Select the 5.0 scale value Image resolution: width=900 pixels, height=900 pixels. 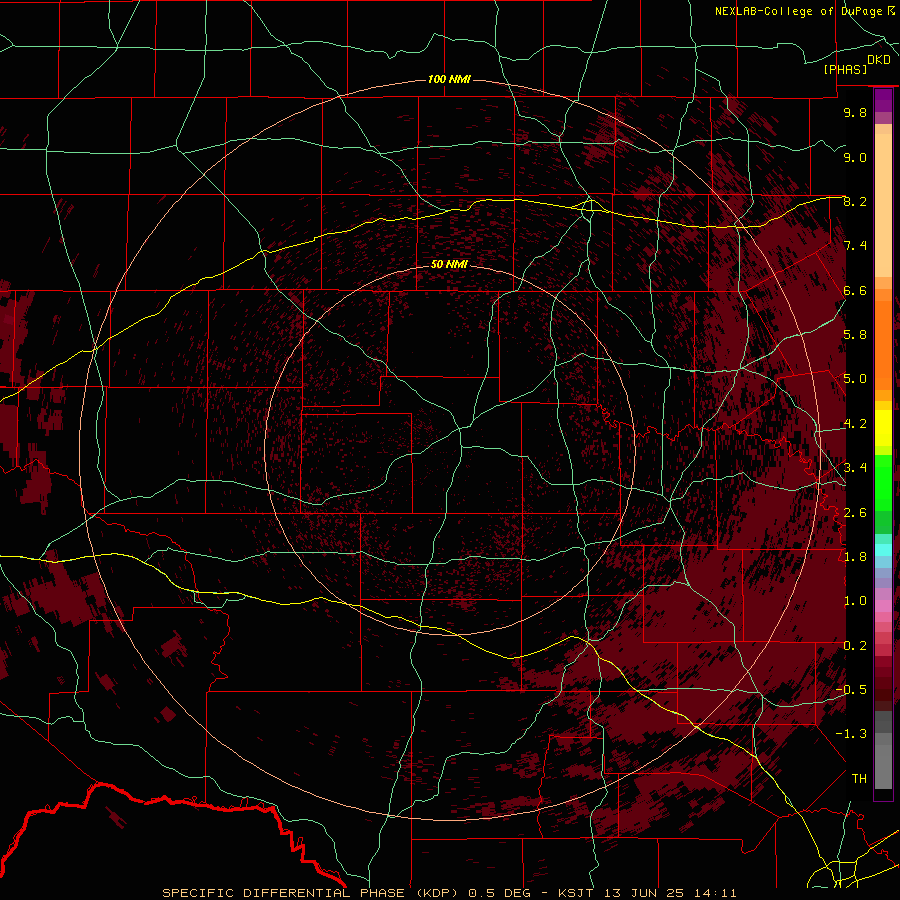855,379
